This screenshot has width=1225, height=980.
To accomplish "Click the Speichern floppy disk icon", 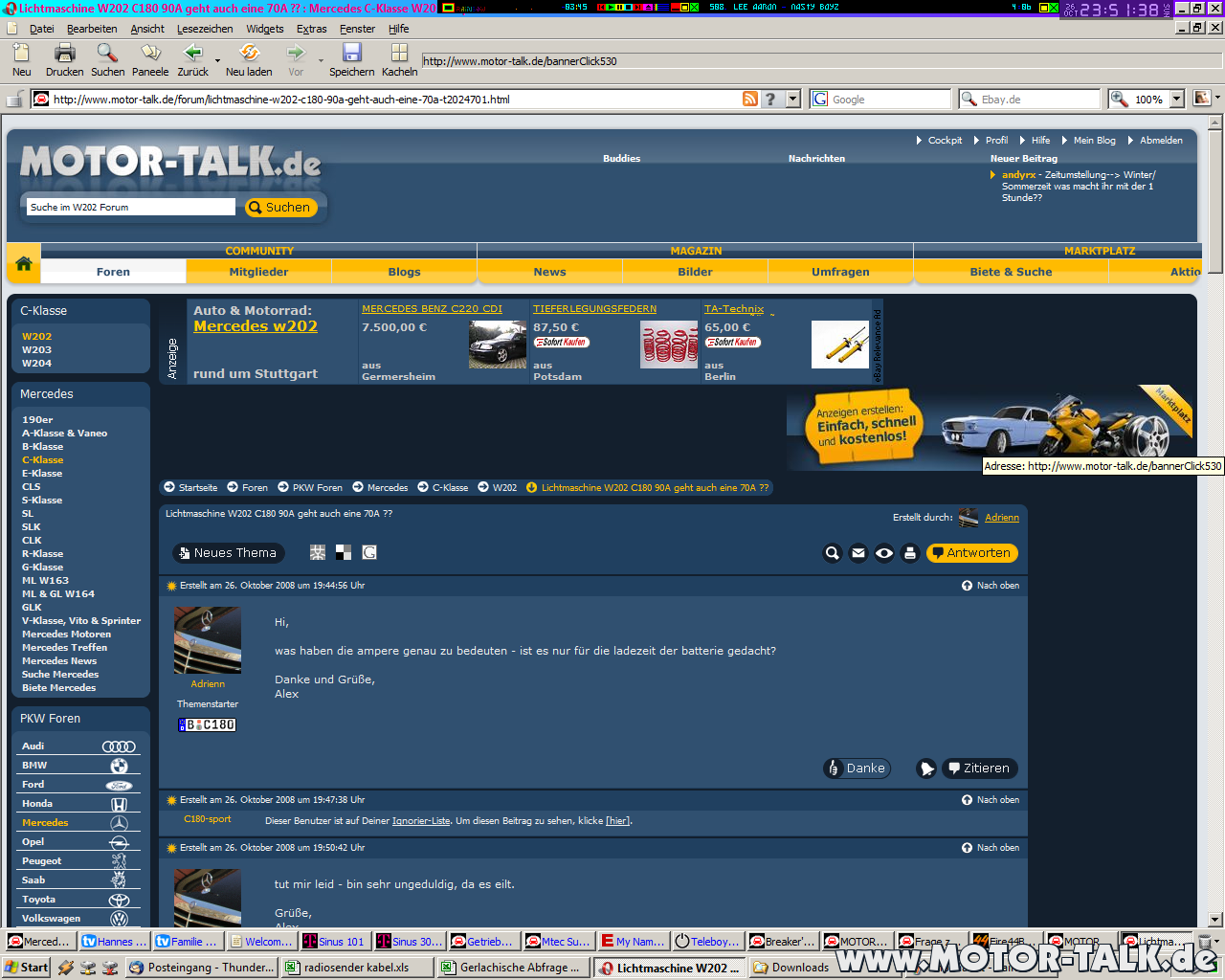I will (x=351, y=53).
